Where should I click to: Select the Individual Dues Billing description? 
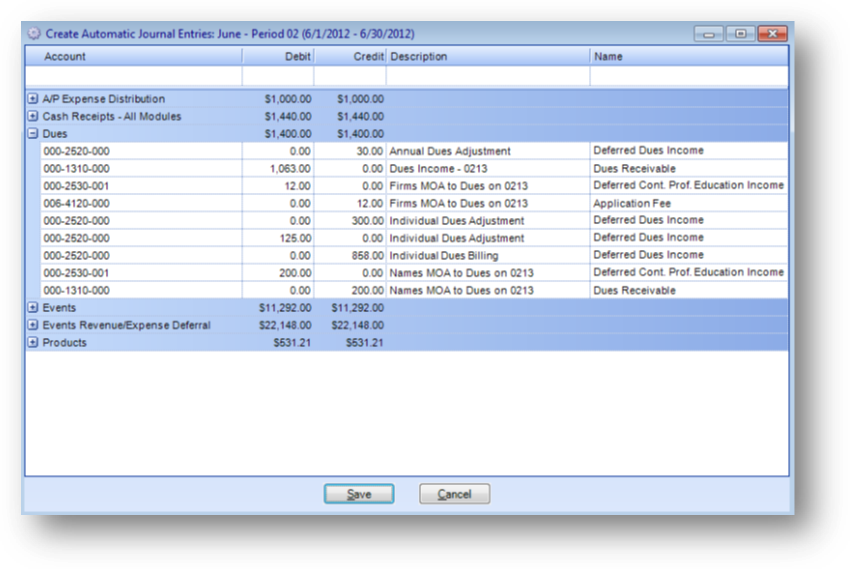[443, 255]
